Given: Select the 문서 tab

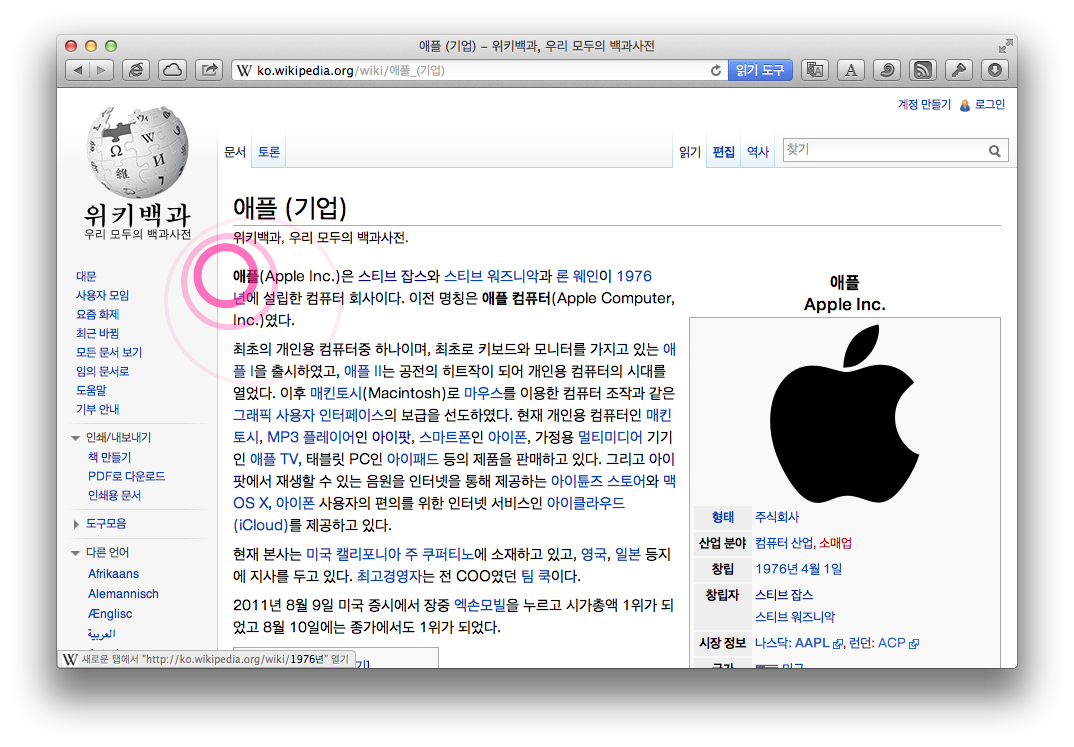Looking at the screenshot, I should tap(235, 152).
